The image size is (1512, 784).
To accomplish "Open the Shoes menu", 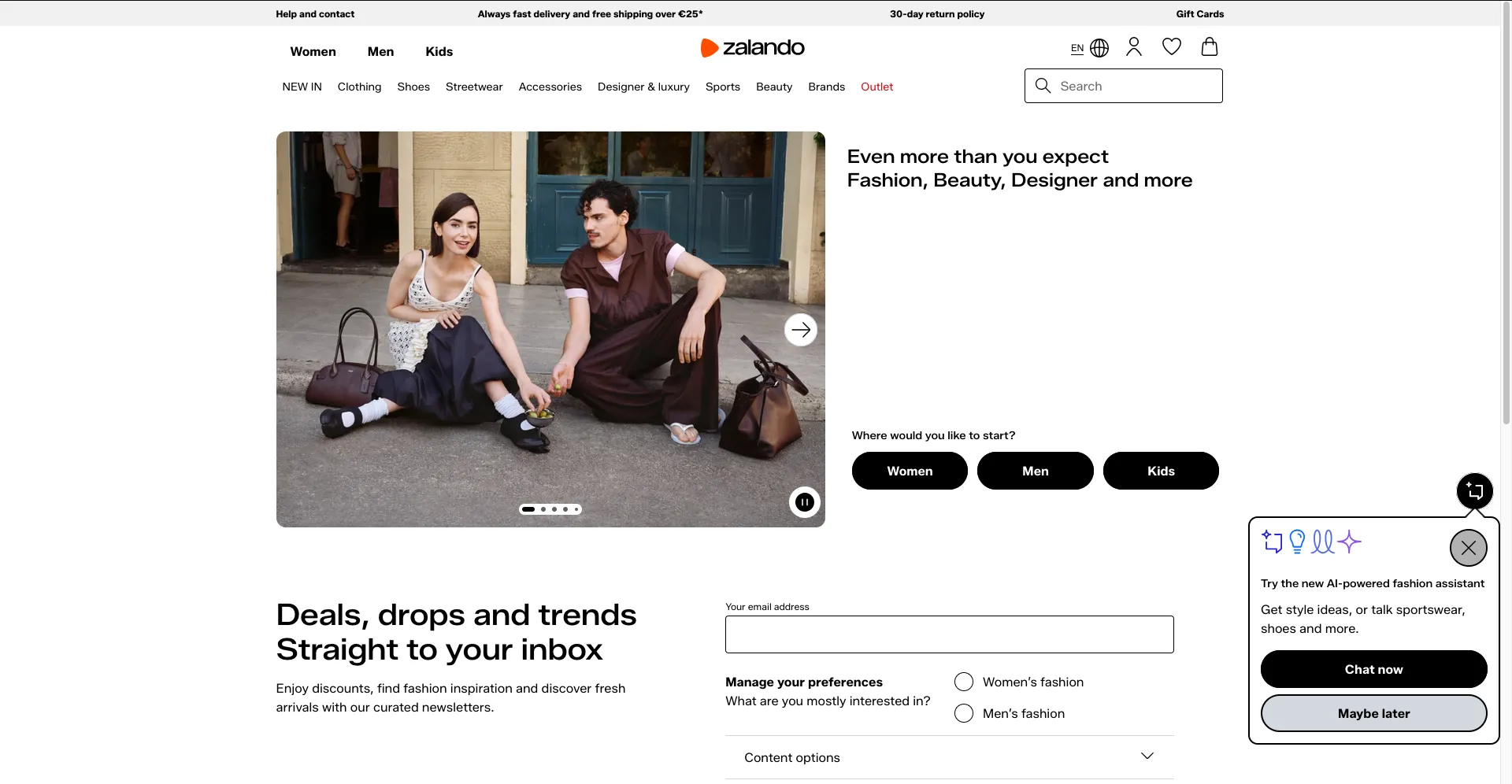I will click(413, 87).
